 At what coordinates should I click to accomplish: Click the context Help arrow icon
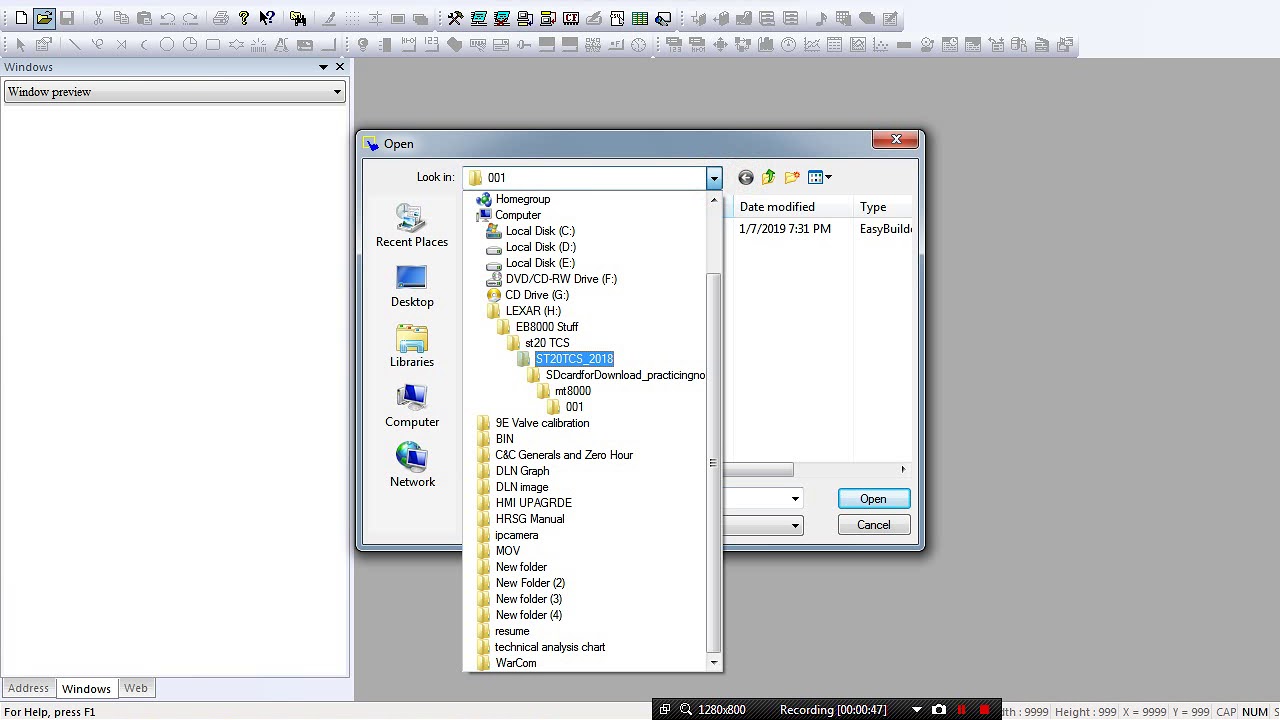point(267,18)
